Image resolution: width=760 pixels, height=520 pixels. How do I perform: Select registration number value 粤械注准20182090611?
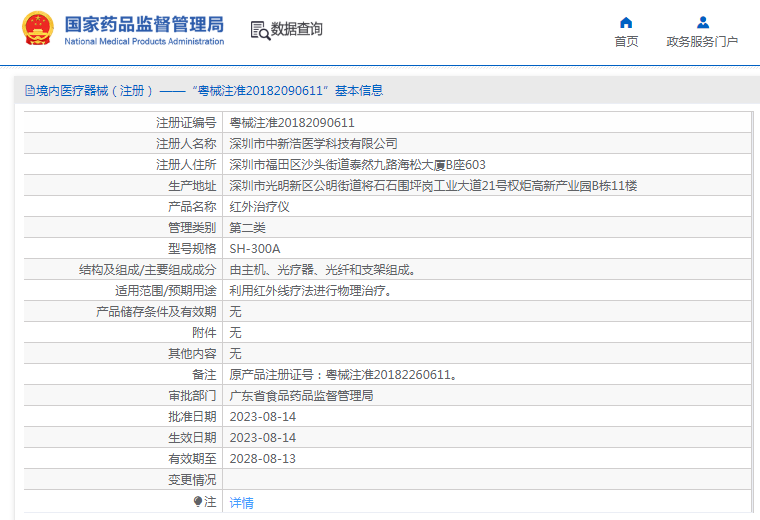pyautogui.click(x=292, y=123)
